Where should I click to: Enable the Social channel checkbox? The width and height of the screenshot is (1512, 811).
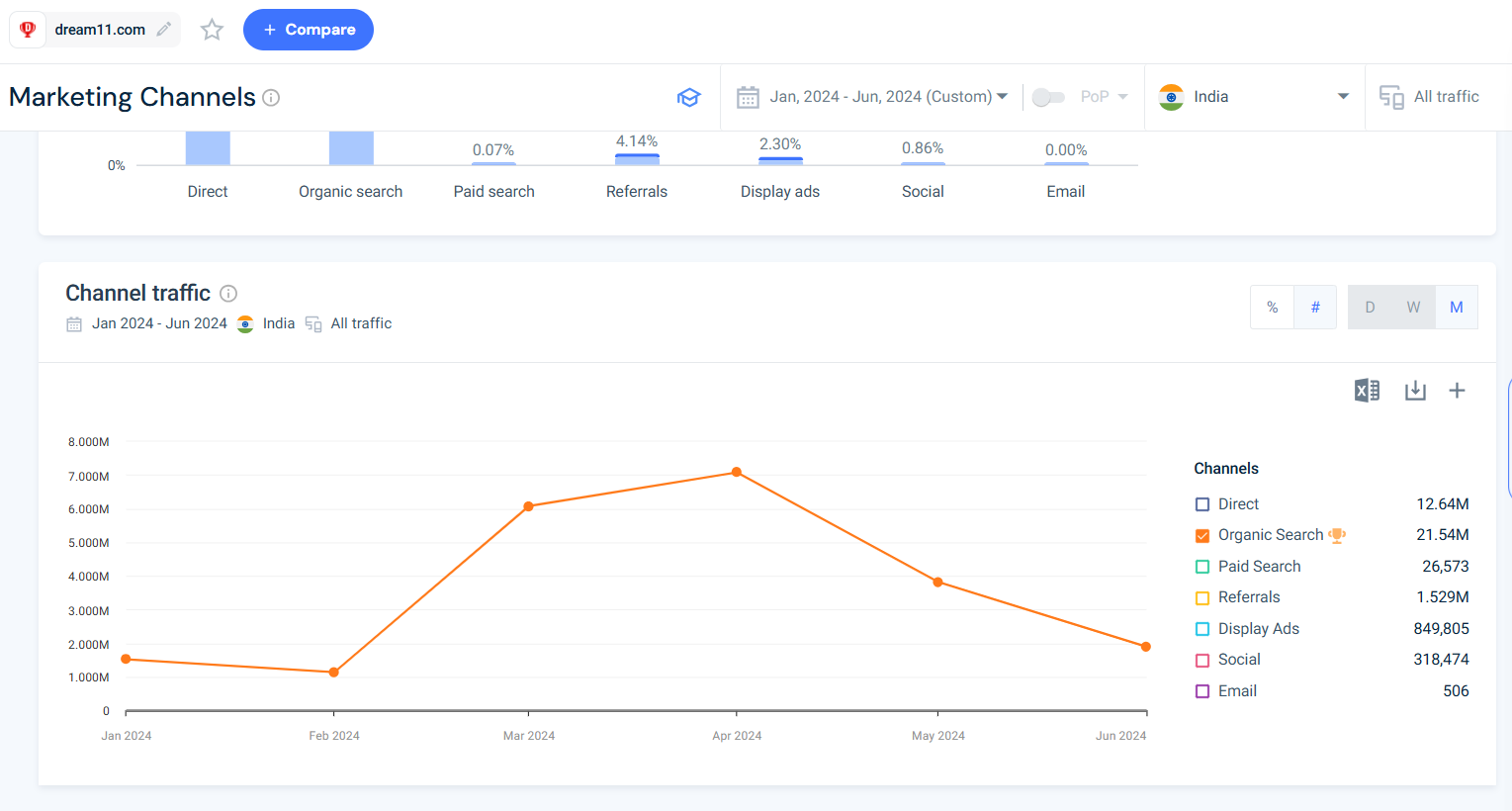coord(1202,661)
